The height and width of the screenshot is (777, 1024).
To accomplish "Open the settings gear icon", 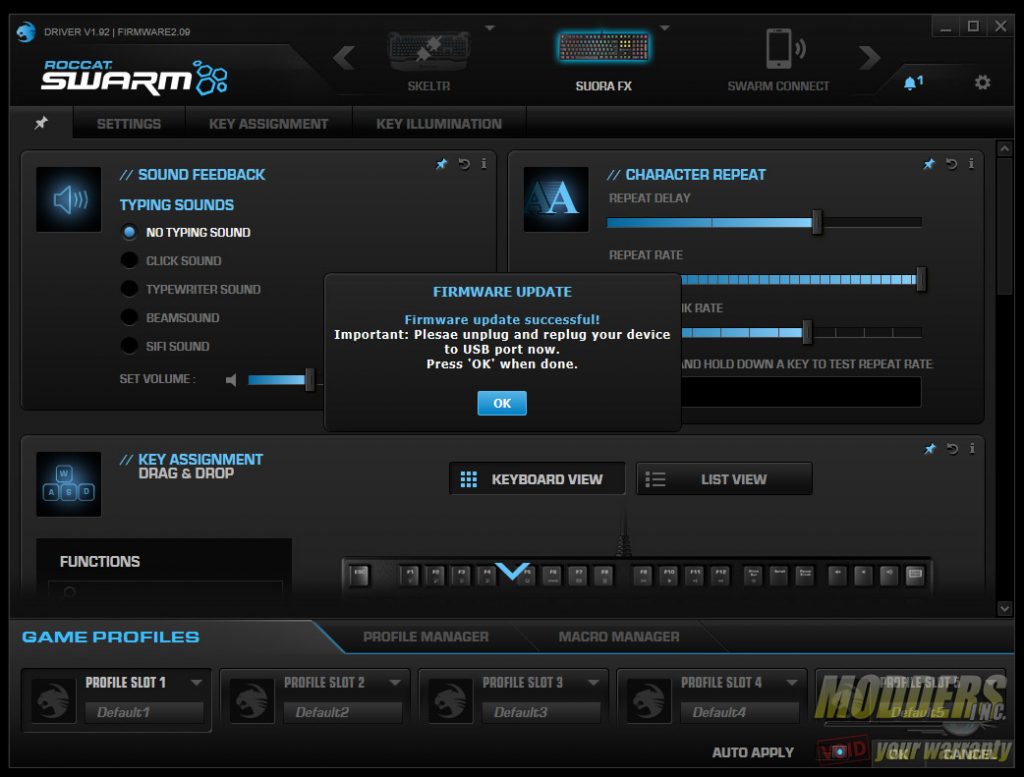I will point(982,82).
